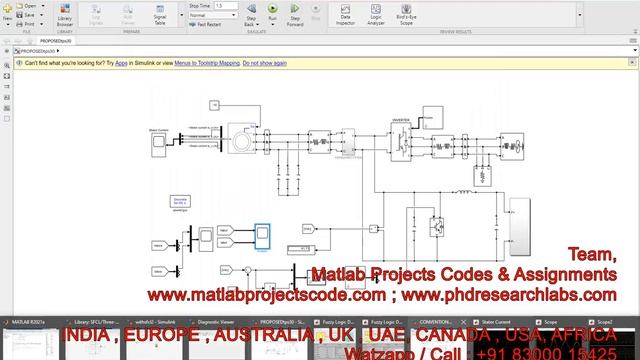The width and height of the screenshot is (640, 360).
Task: Click the Print button
Action: (x=25, y=24)
